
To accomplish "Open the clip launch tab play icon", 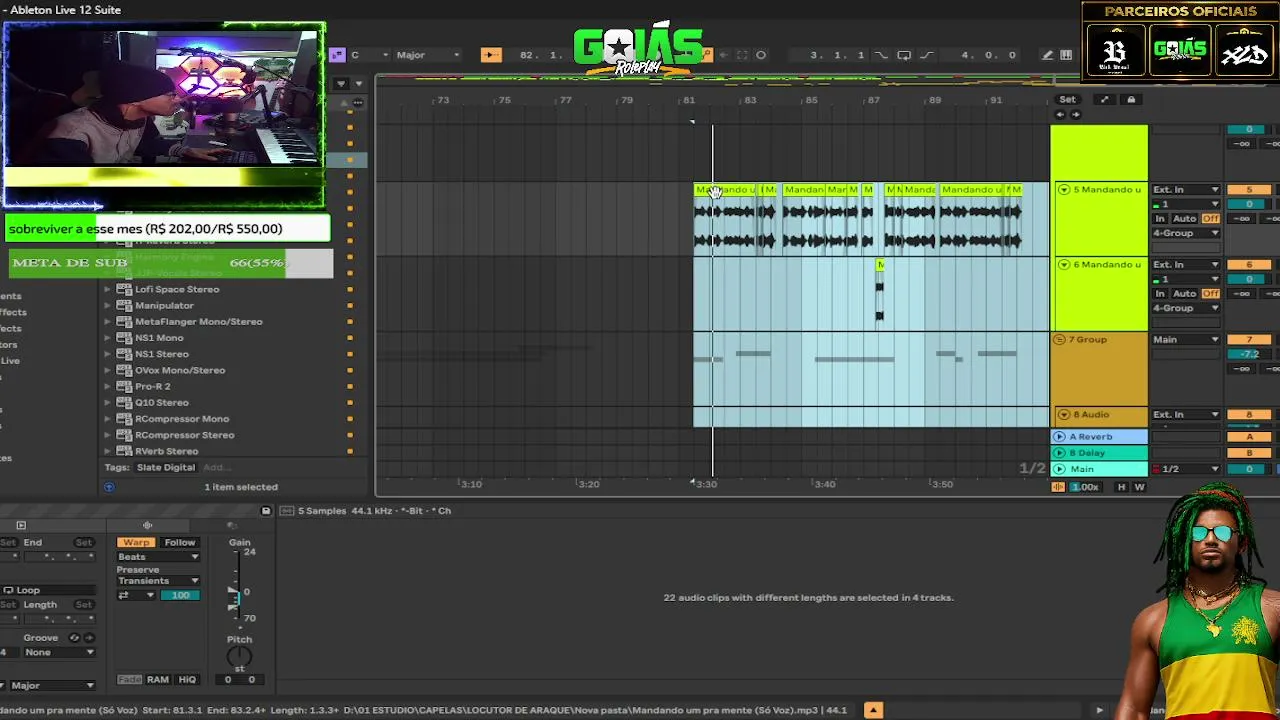I will point(20,525).
